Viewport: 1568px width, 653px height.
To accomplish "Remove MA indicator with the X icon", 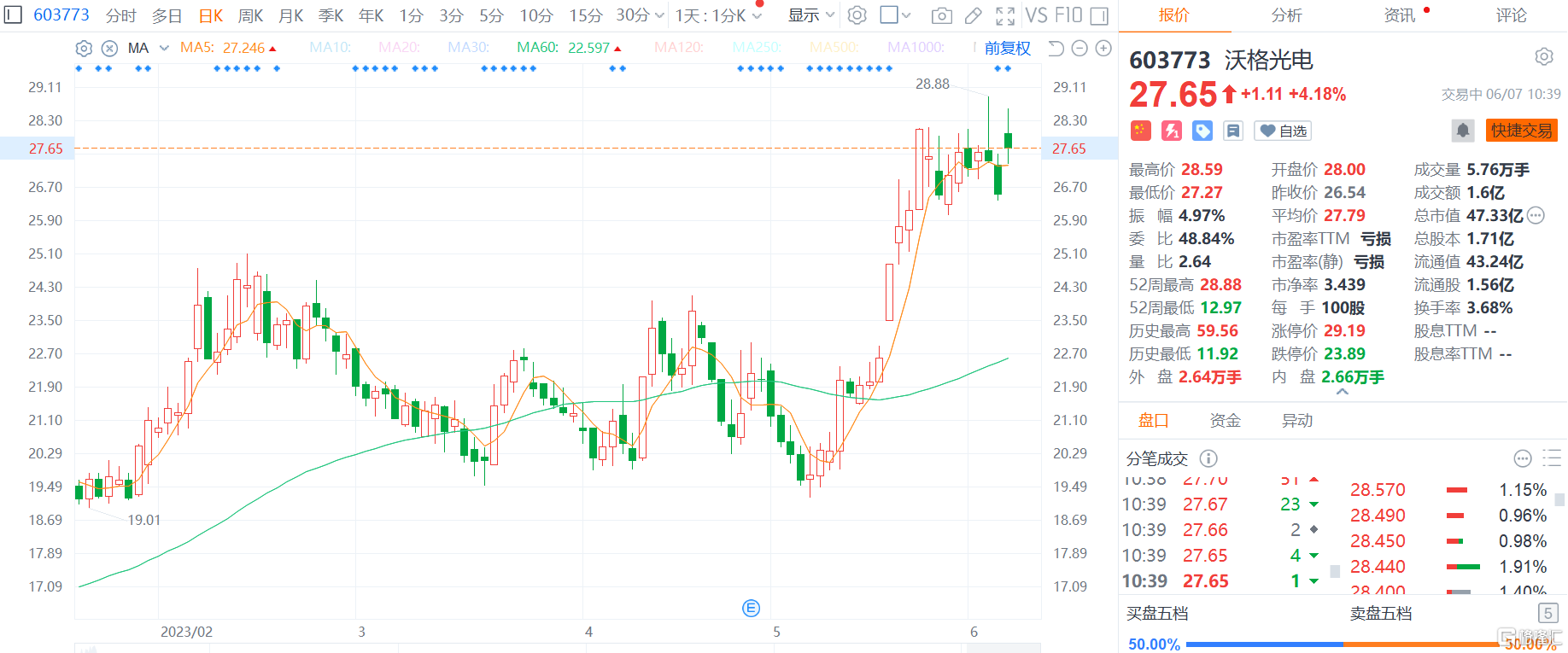I will point(109,48).
